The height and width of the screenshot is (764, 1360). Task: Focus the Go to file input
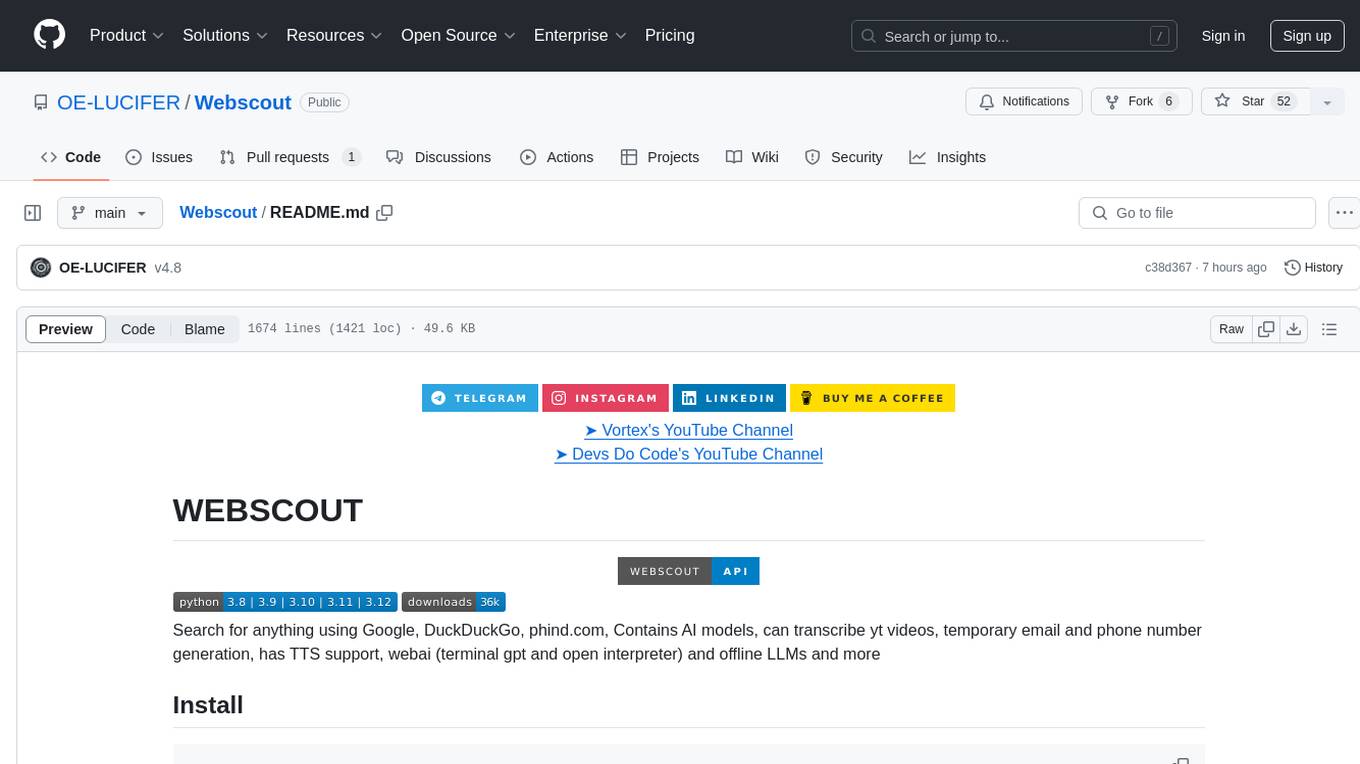point(1197,213)
